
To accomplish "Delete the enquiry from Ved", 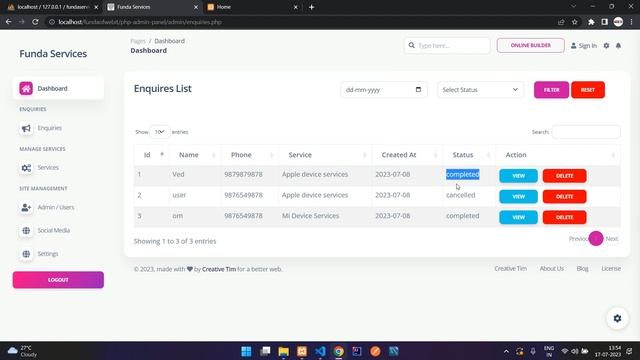I will 564,176.
